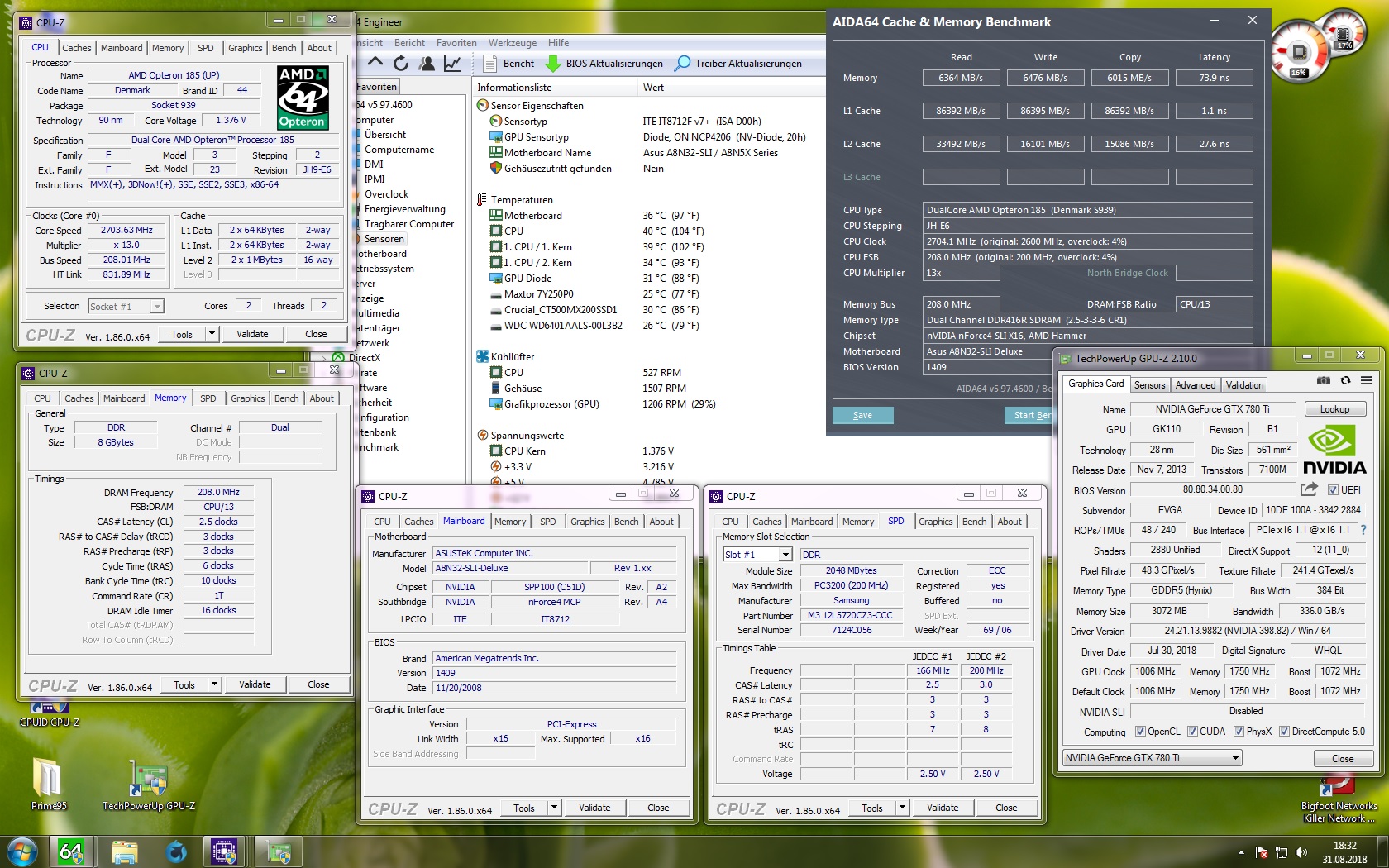Open the Slot #1 dropdown on SPD tab
The image size is (1389, 868).
click(x=786, y=555)
